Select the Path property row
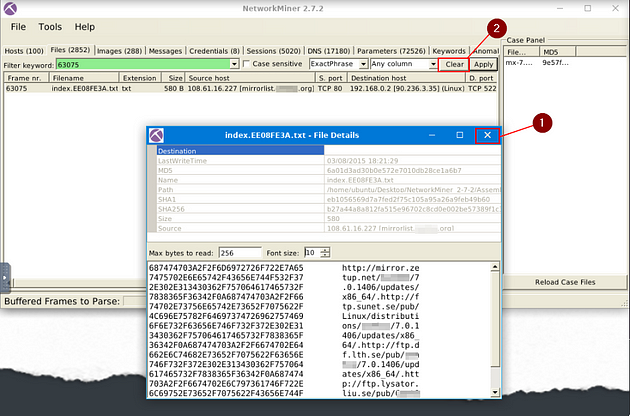Viewport: 630px width, 416px height. (x=328, y=189)
